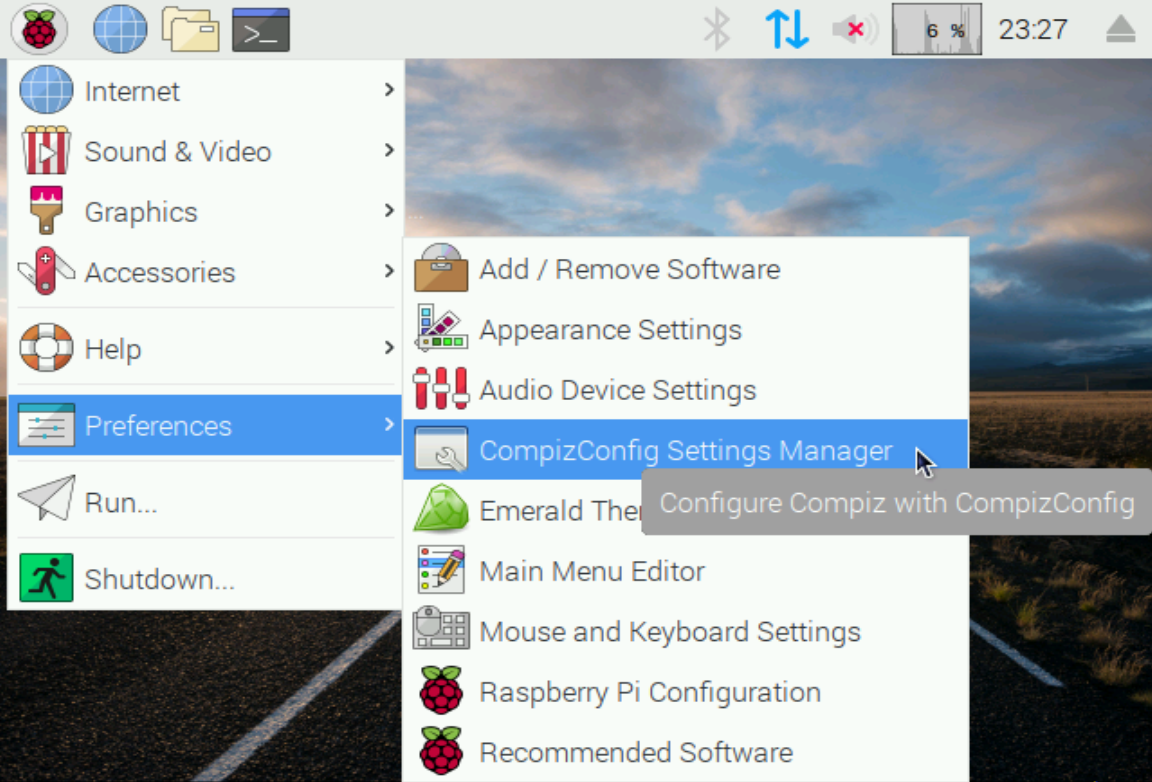This screenshot has height=782, width=1152.
Task: Expand the Help submenu arrow
Action: tap(389, 347)
